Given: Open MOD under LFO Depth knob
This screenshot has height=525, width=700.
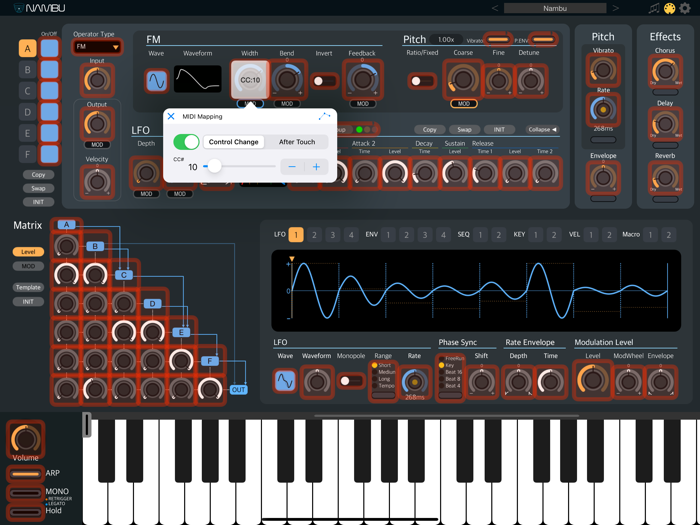Looking at the screenshot, I should coord(146,194).
